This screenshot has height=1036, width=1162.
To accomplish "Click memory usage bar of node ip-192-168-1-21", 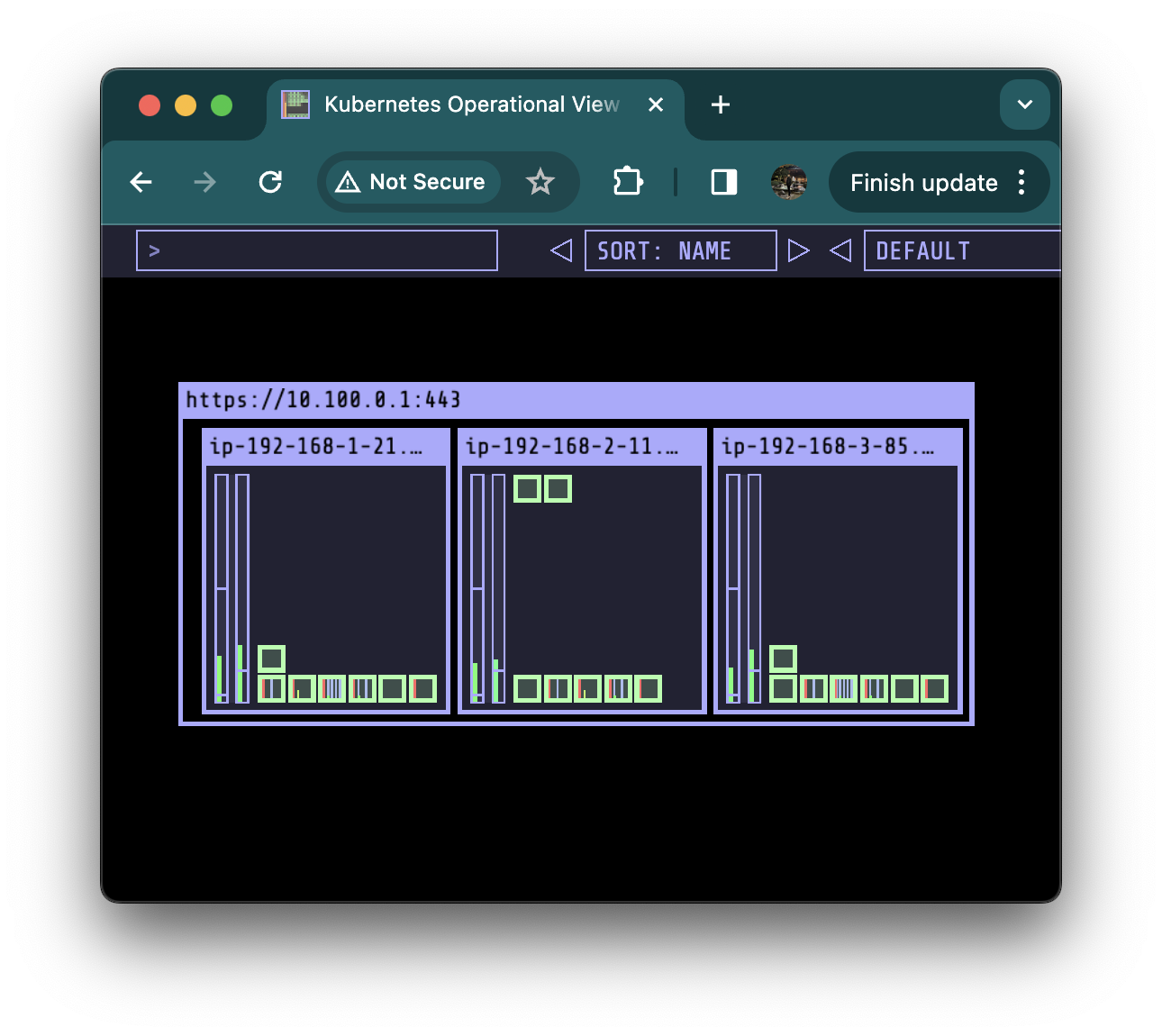I will click(242, 588).
